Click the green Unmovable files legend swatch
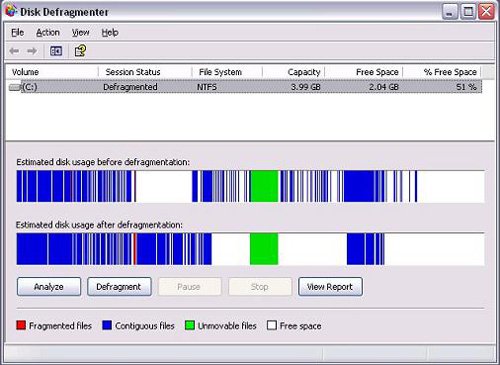The width and height of the screenshot is (500, 365). pos(190,325)
